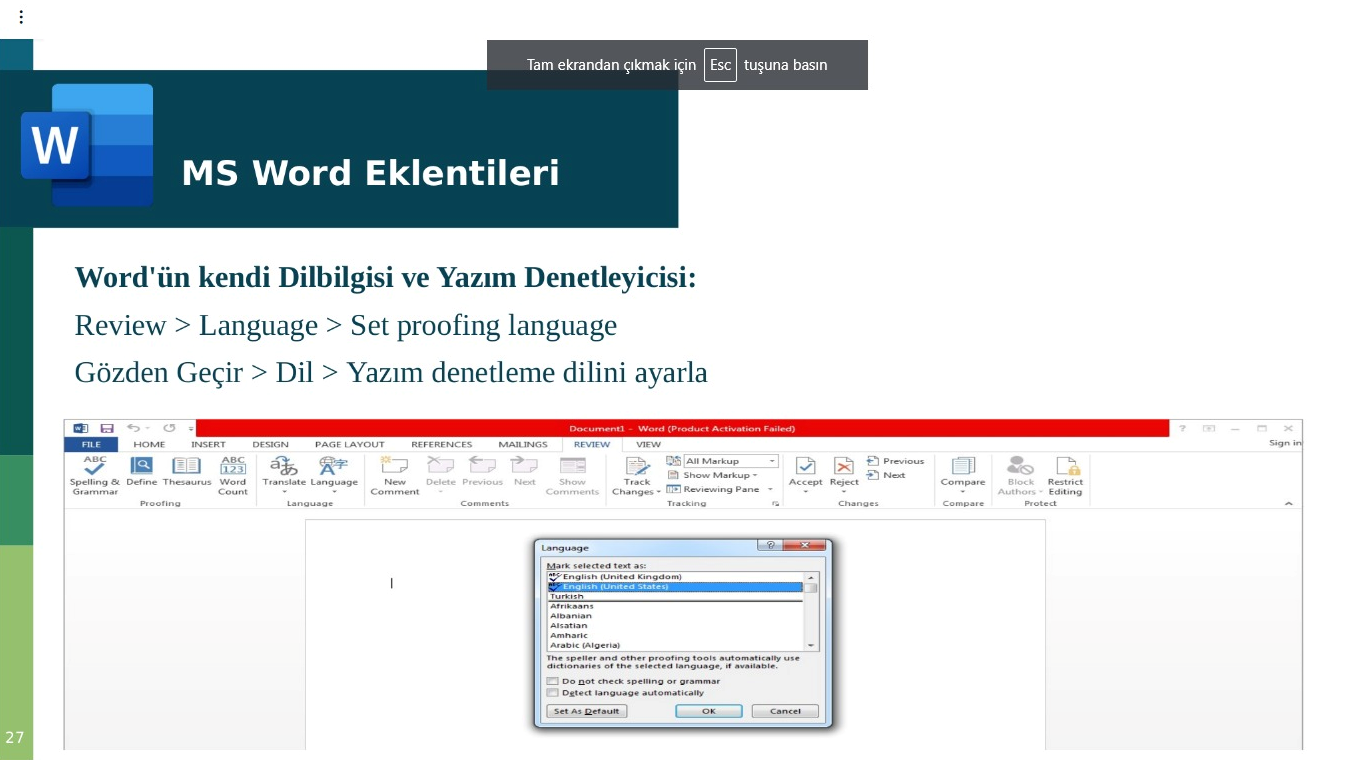Screen dimensions: 1356x760
Task: Click the Save icon in quick access toolbar
Action: click(106, 428)
